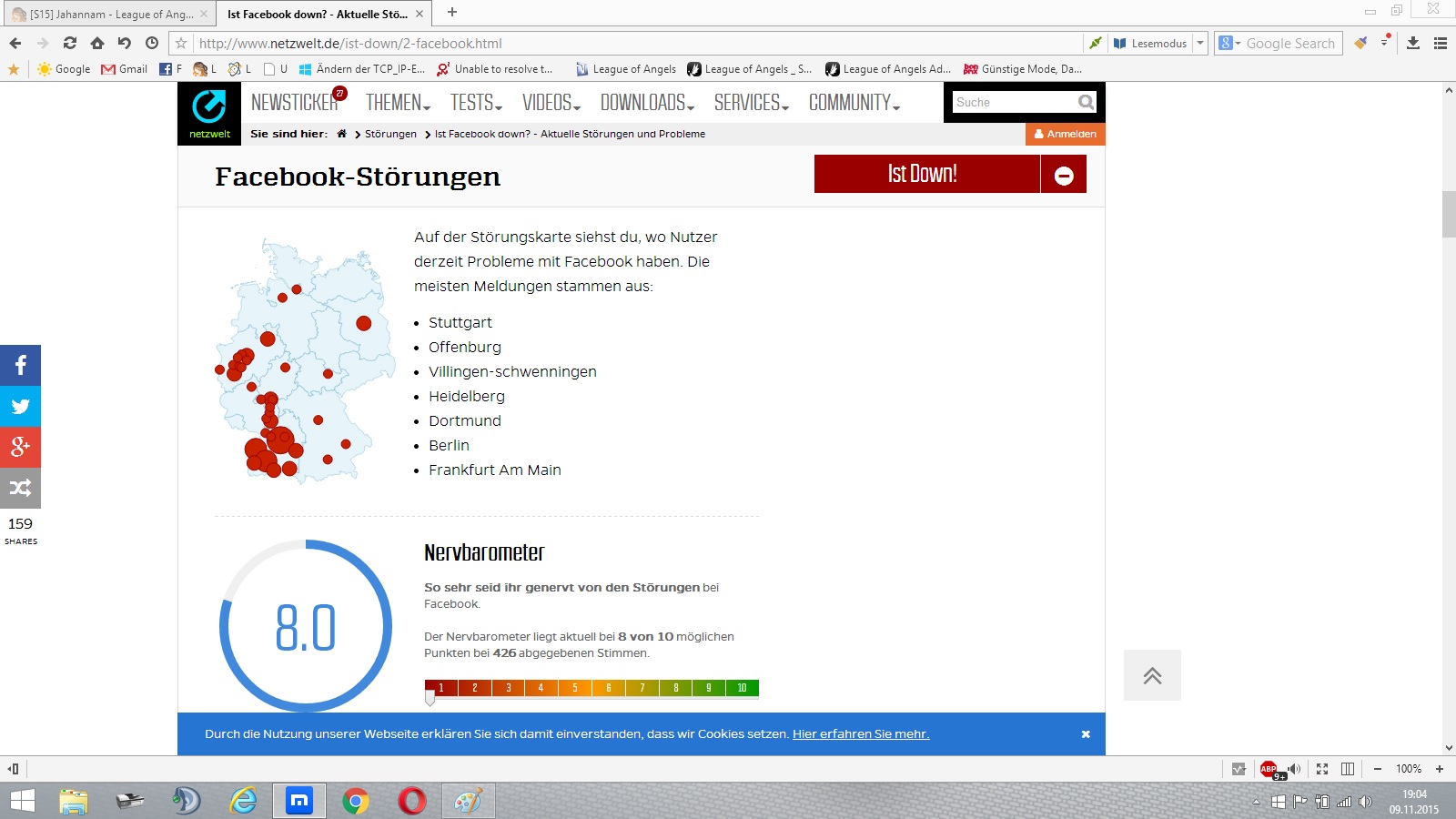Image resolution: width=1456 pixels, height=819 pixels.
Task: Toggle mute with status bar speaker icon
Action: (1294, 769)
